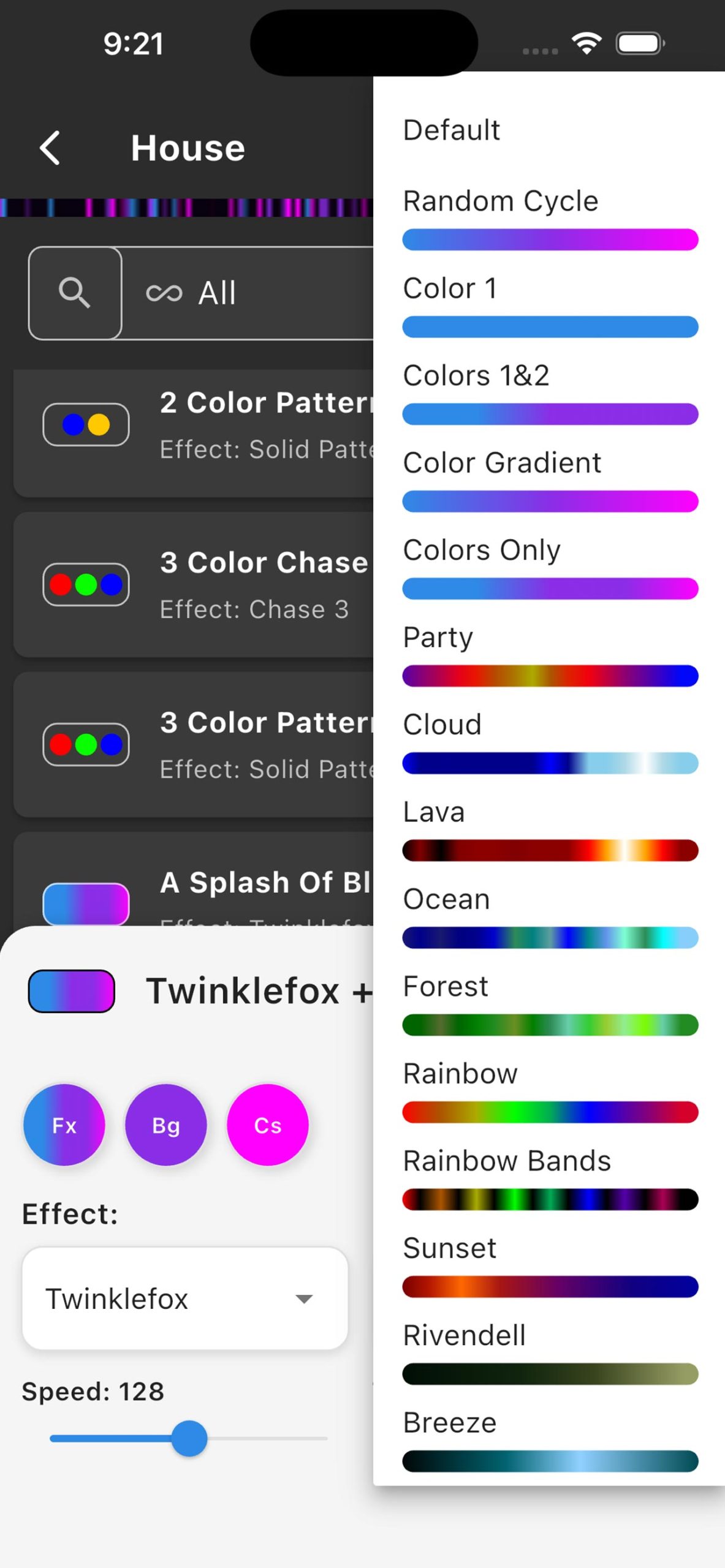725x1568 pixels.
Task: Tap the back arrow next to House
Action: [x=50, y=148]
